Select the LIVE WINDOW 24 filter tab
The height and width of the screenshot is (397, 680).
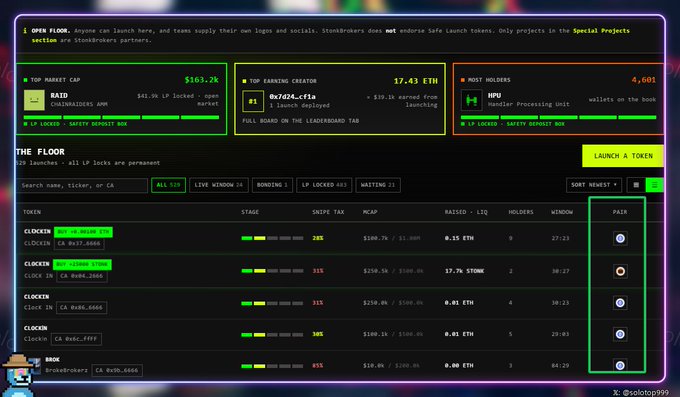pyautogui.click(x=219, y=185)
